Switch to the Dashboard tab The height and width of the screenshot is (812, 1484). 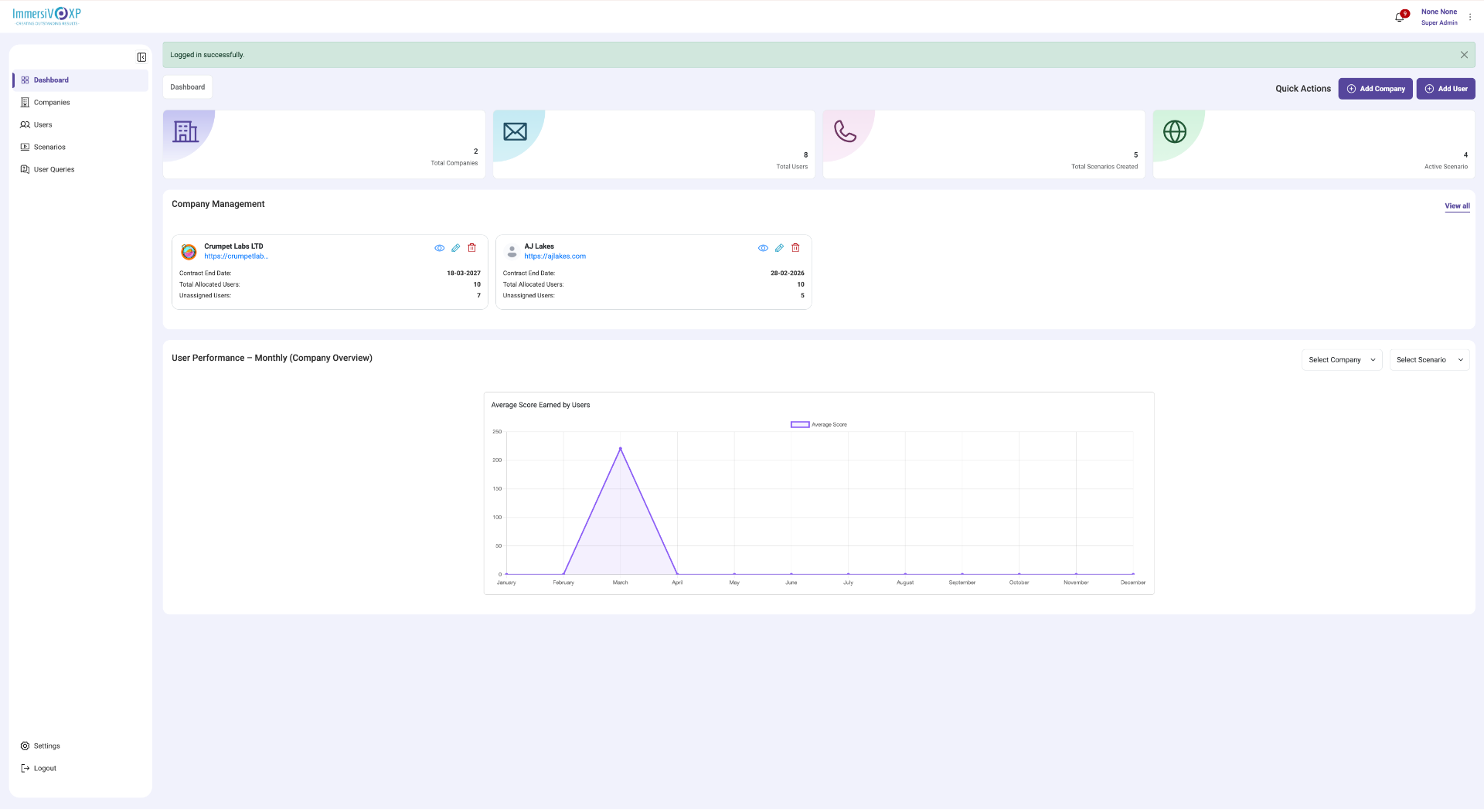[x=187, y=87]
